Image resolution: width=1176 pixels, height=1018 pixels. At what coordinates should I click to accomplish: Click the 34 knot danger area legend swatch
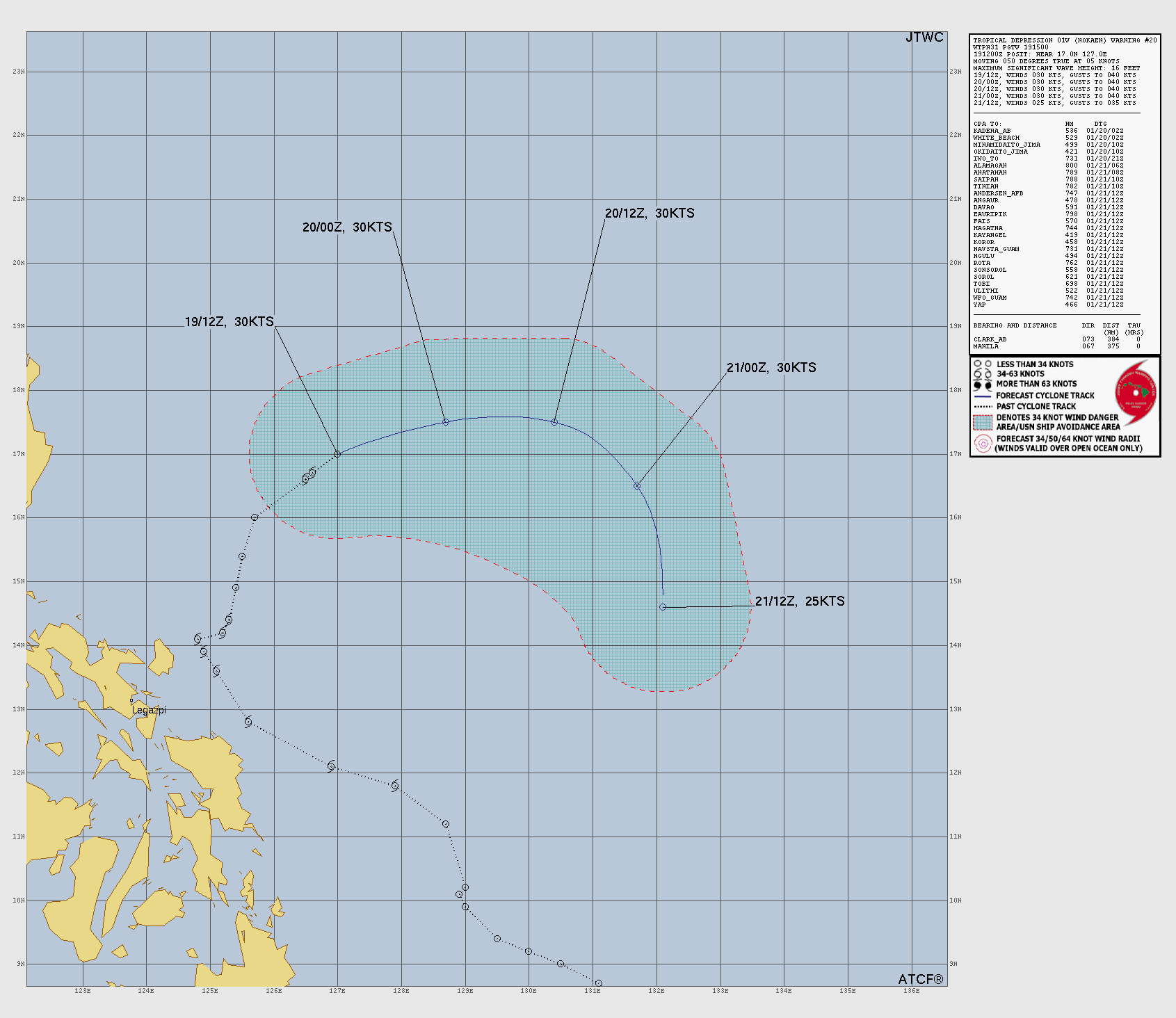pos(983,422)
